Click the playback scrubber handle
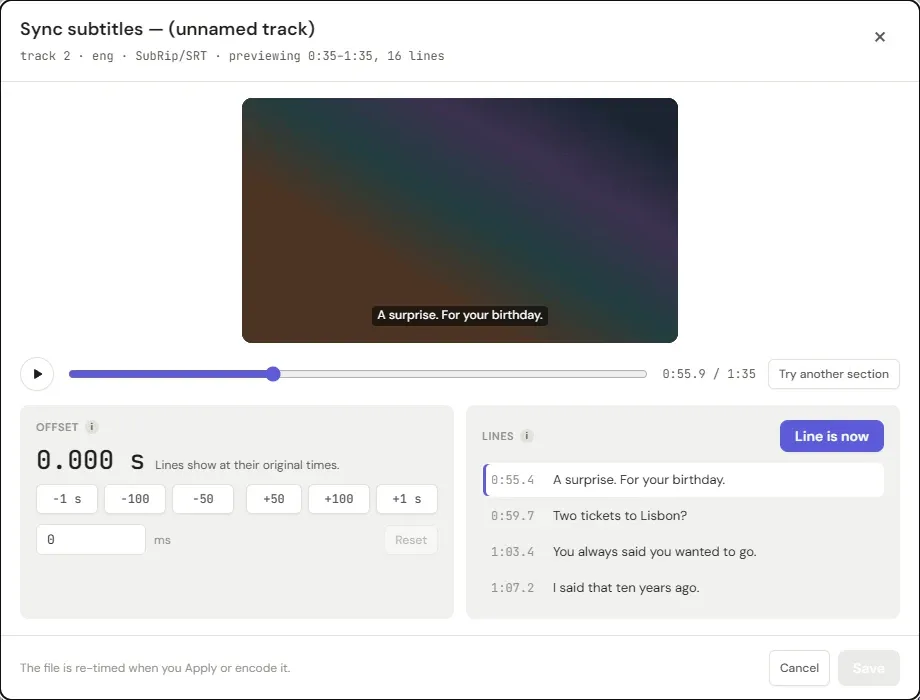Image resolution: width=920 pixels, height=700 pixels. pyautogui.click(x=273, y=374)
